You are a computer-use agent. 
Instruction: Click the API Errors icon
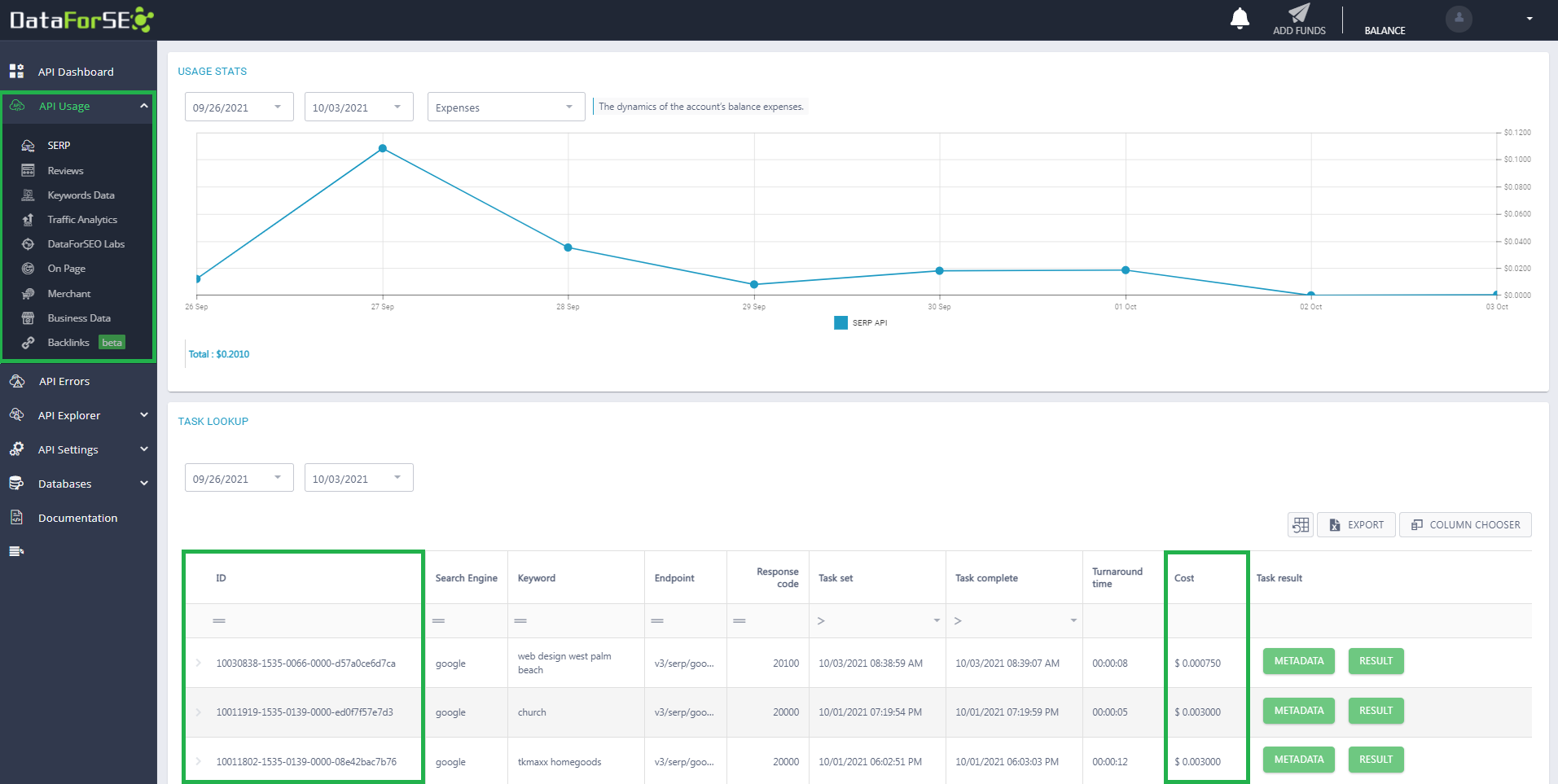tap(17, 381)
